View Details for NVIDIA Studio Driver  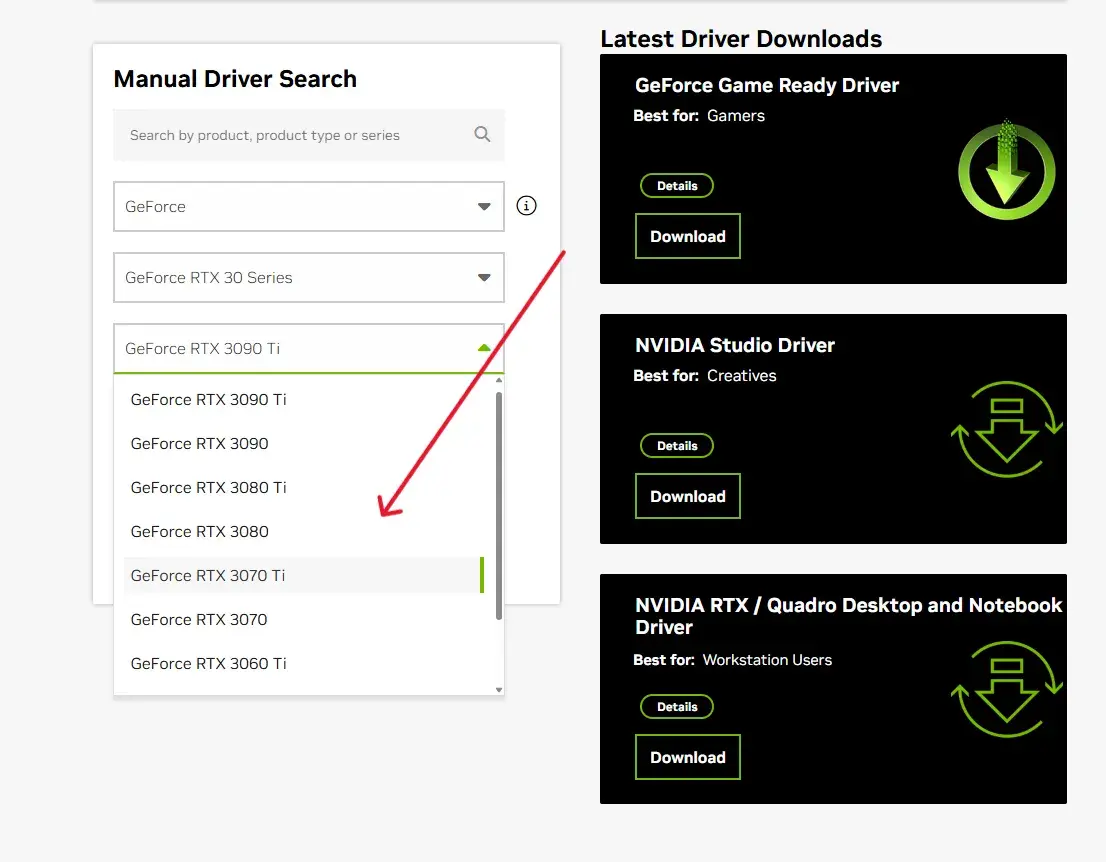pyautogui.click(x=677, y=446)
